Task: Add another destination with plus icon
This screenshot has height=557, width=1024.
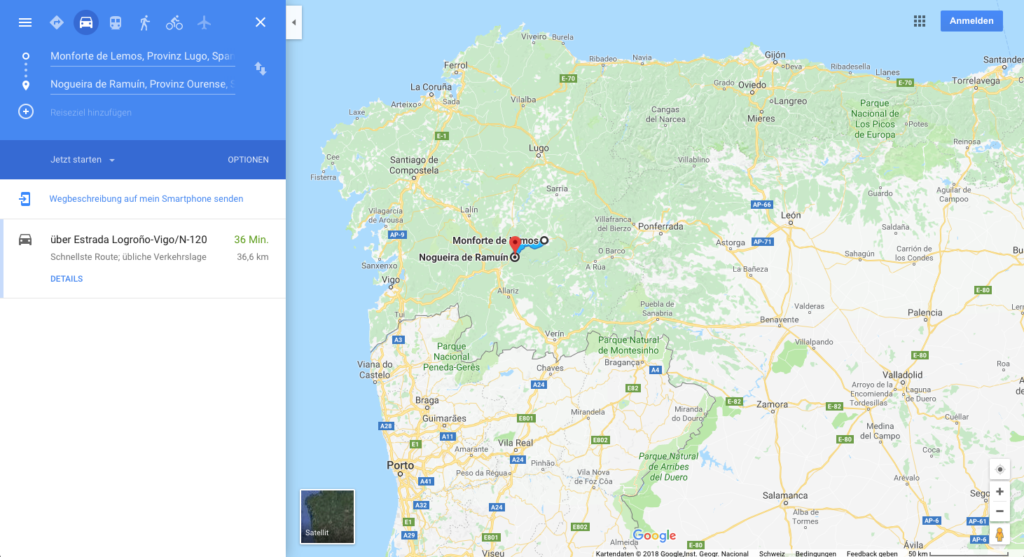Action: pyautogui.click(x=25, y=112)
